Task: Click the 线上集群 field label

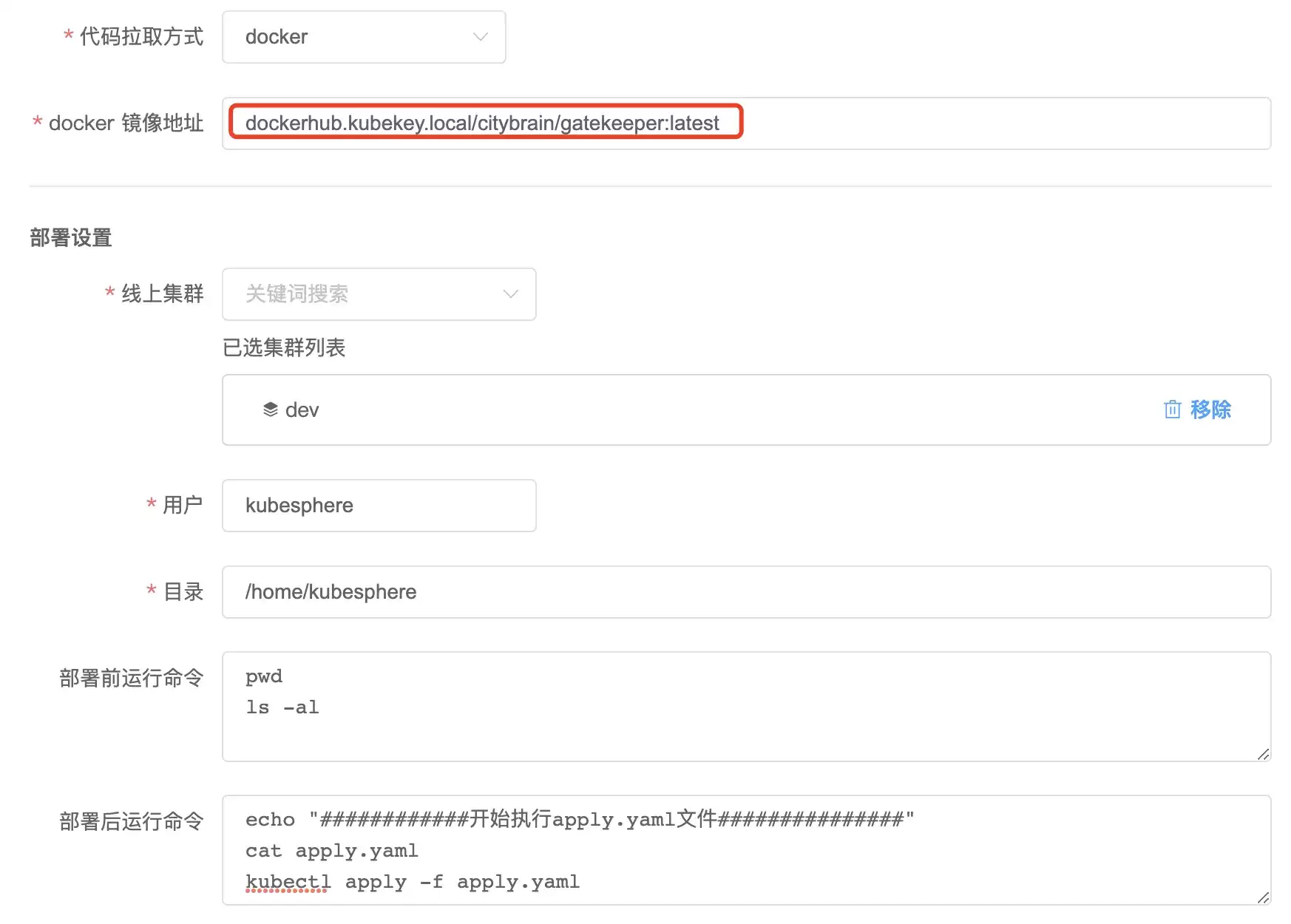Action: (162, 294)
